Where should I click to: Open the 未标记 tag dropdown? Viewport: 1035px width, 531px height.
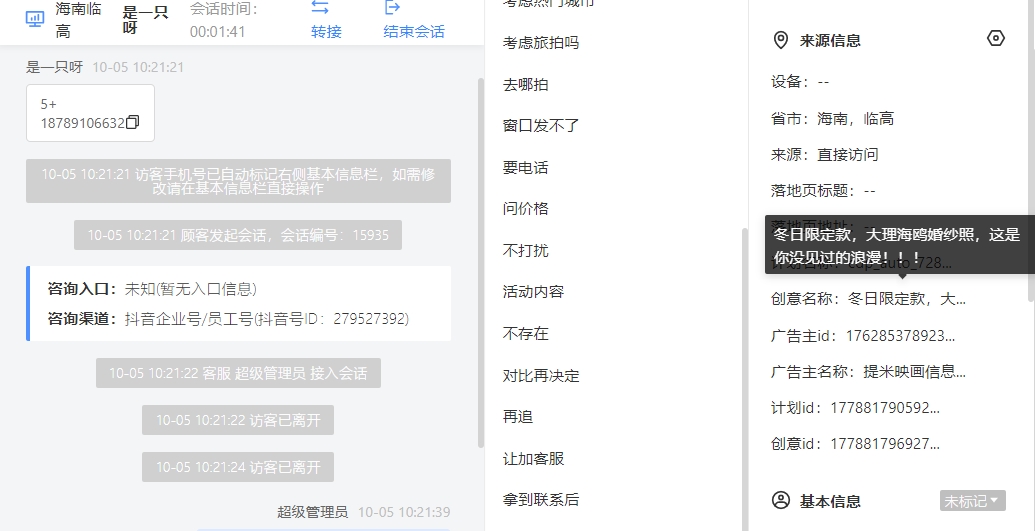pyautogui.click(x=972, y=501)
